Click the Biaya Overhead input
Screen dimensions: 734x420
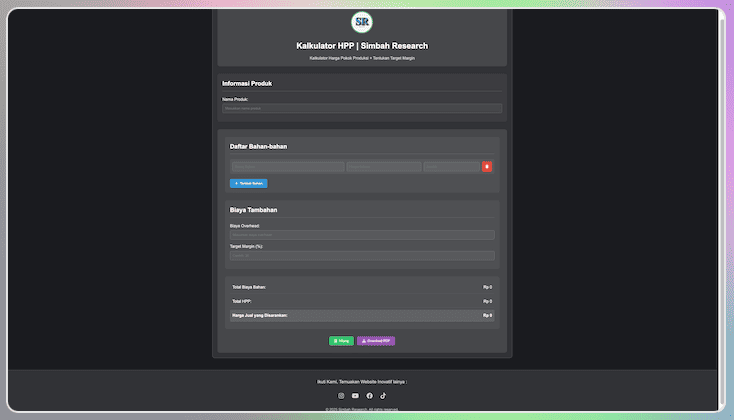[x=361, y=235]
